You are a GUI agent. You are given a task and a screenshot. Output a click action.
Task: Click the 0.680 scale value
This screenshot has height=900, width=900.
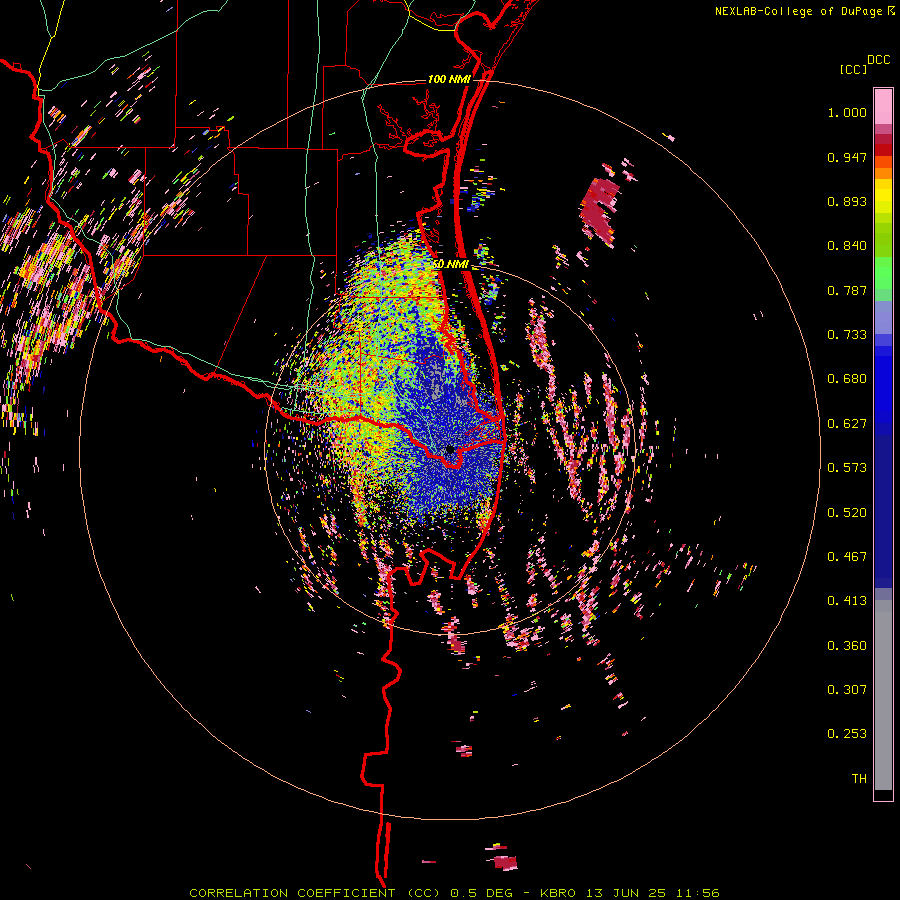[847, 379]
